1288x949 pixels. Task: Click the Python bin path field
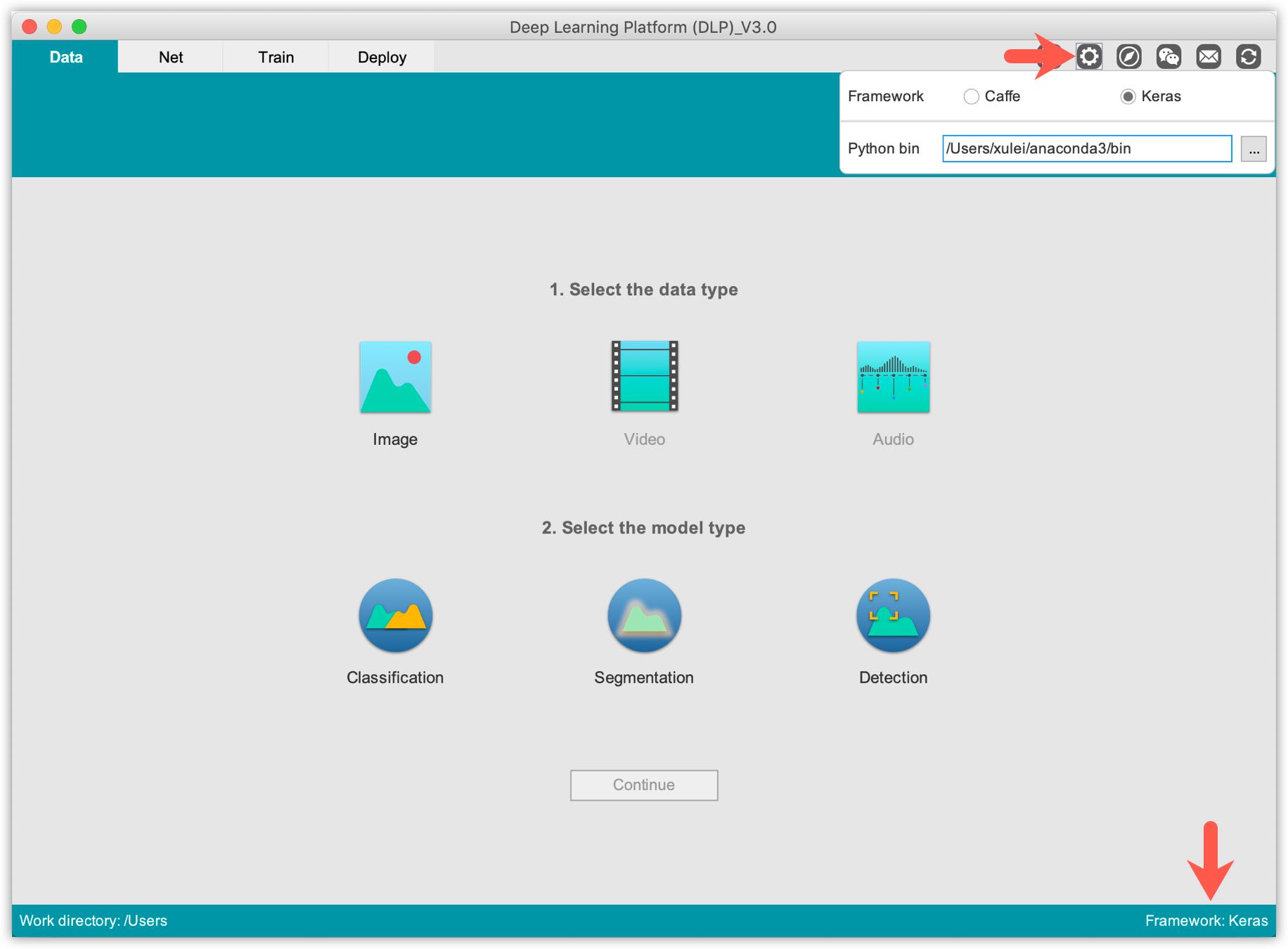click(x=1086, y=149)
